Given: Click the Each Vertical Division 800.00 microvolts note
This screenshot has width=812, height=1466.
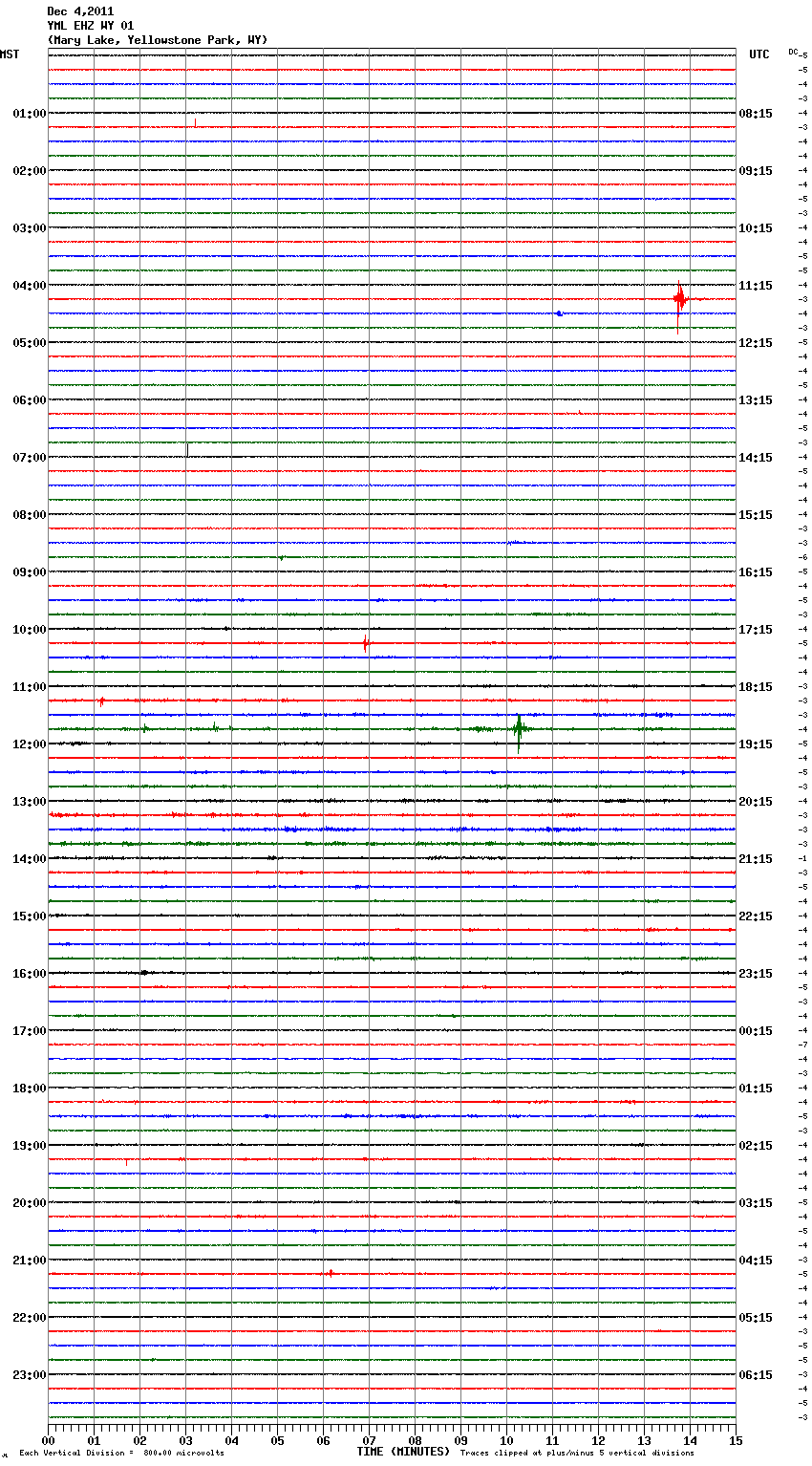Looking at the screenshot, I should click(x=121, y=1454).
